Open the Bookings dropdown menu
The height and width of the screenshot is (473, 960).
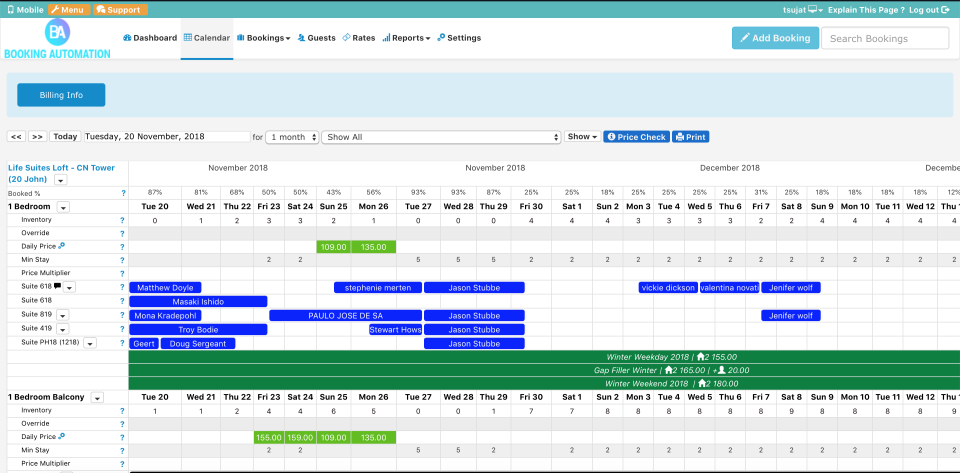click(263, 38)
